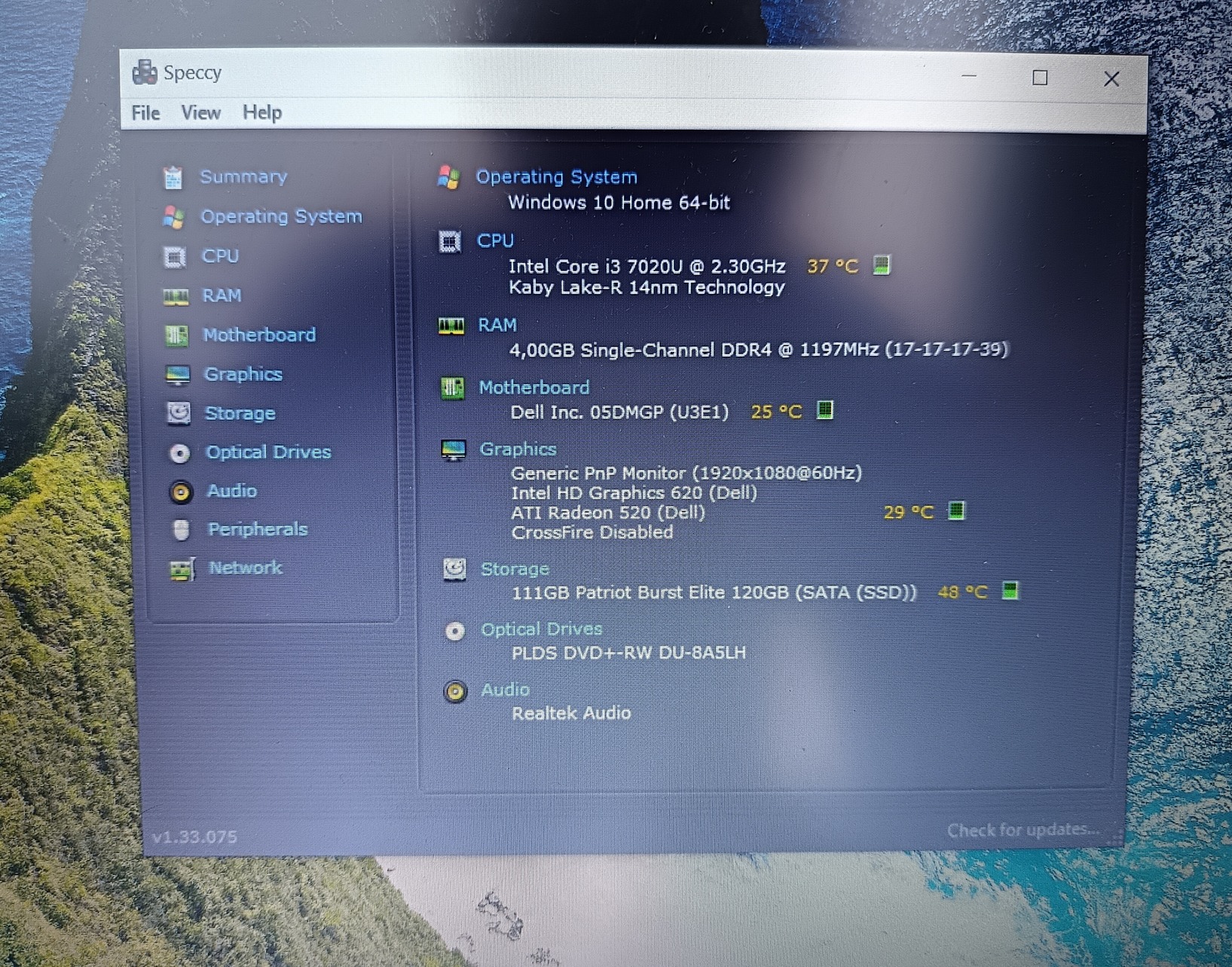Click the '4,00GB Single-Channel DDR4' RAM line
The width and height of the screenshot is (1232, 967).
coord(759,350)
